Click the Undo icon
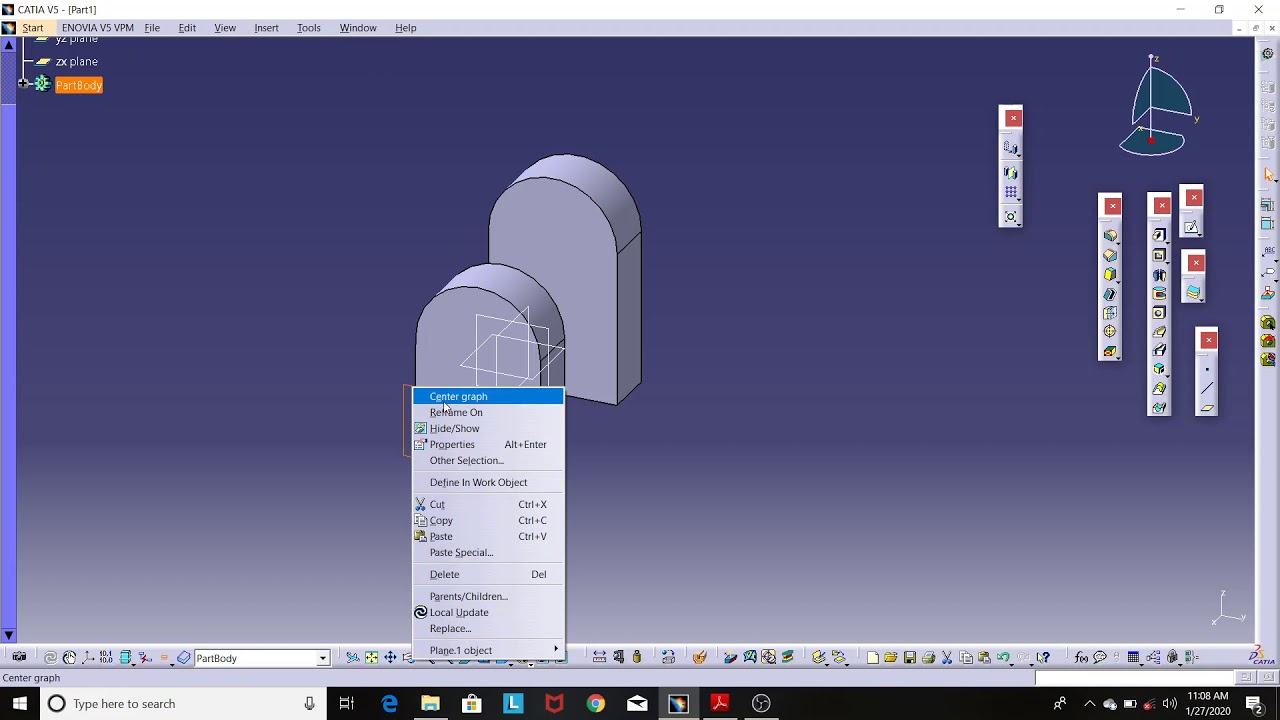Viewport: 1280px width, 720px height. pos(1002,656)
